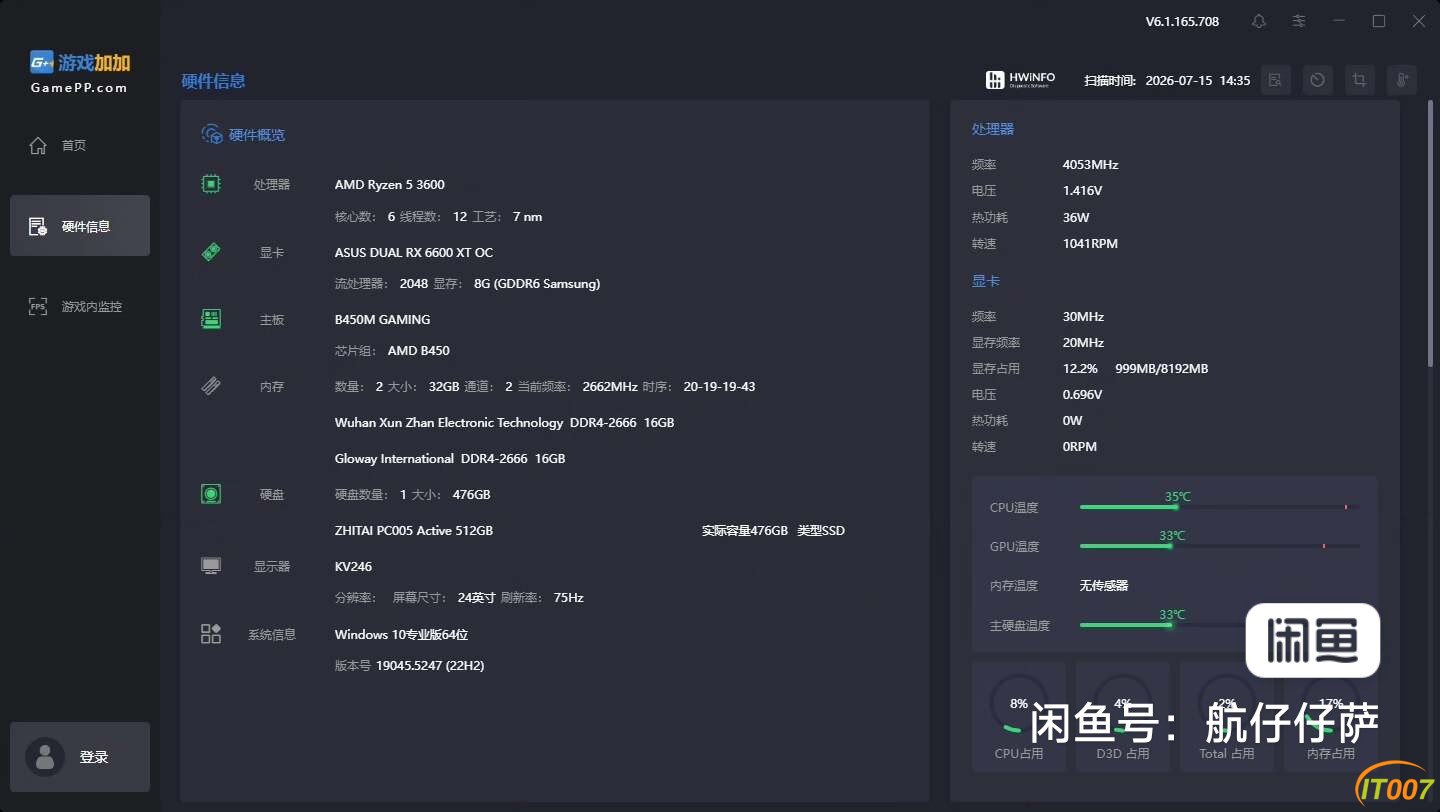The height and width of the screenshot is (812, 1440).
Task: Click the Gloway International memory row
Action: pos(450,458)
